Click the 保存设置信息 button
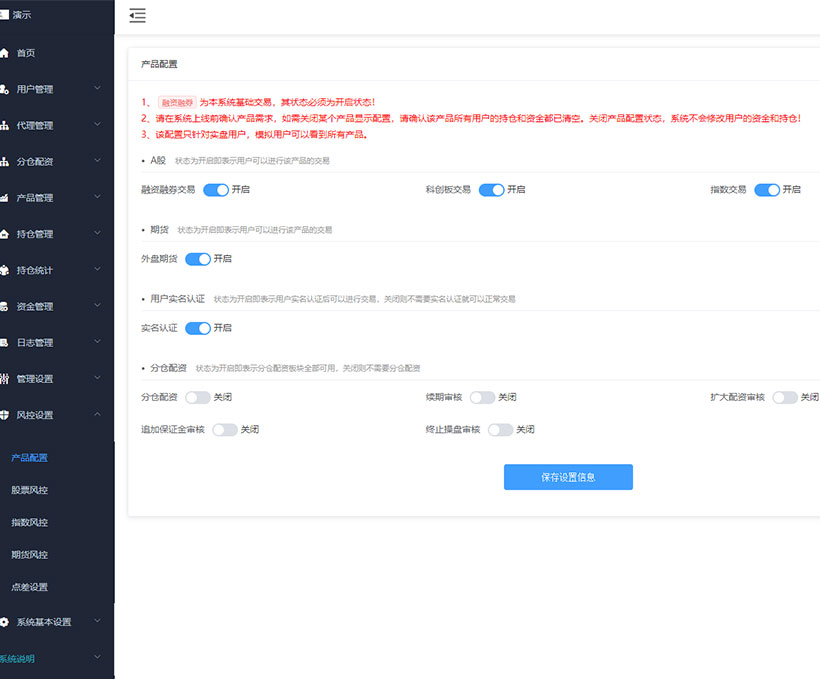 pos(567,477)
